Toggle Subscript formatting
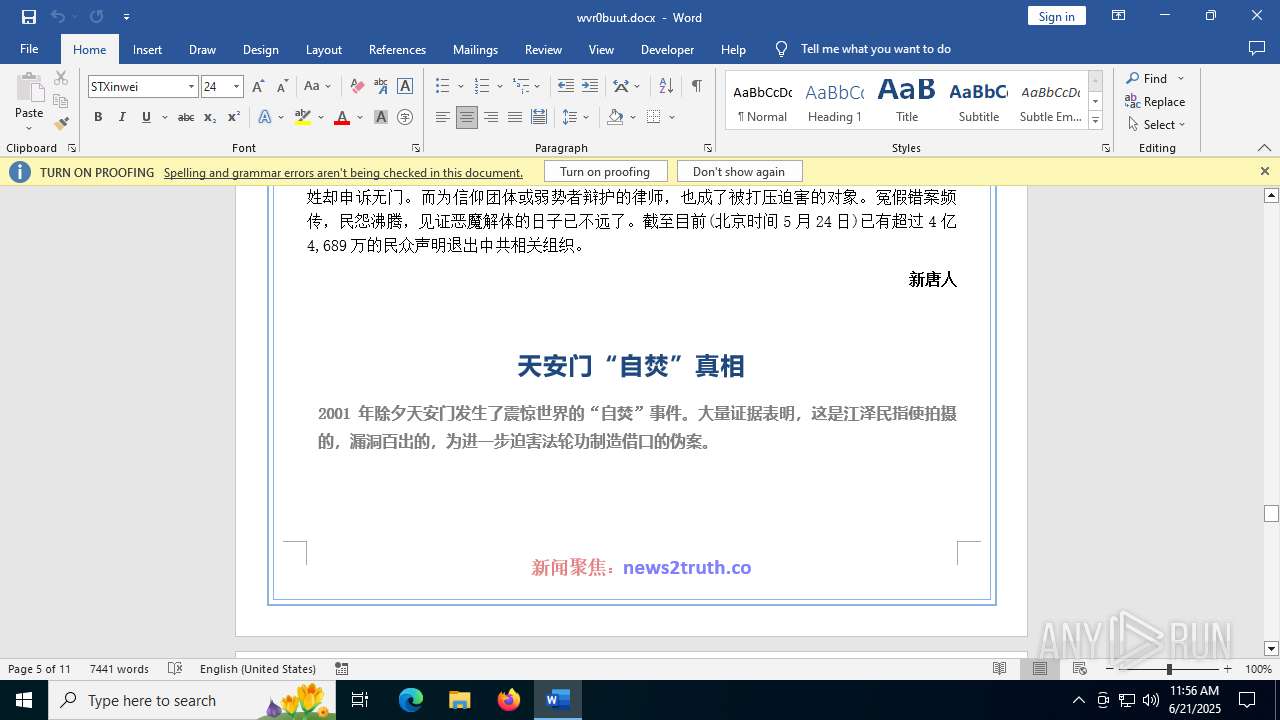1280x720 pixels. 210,117
